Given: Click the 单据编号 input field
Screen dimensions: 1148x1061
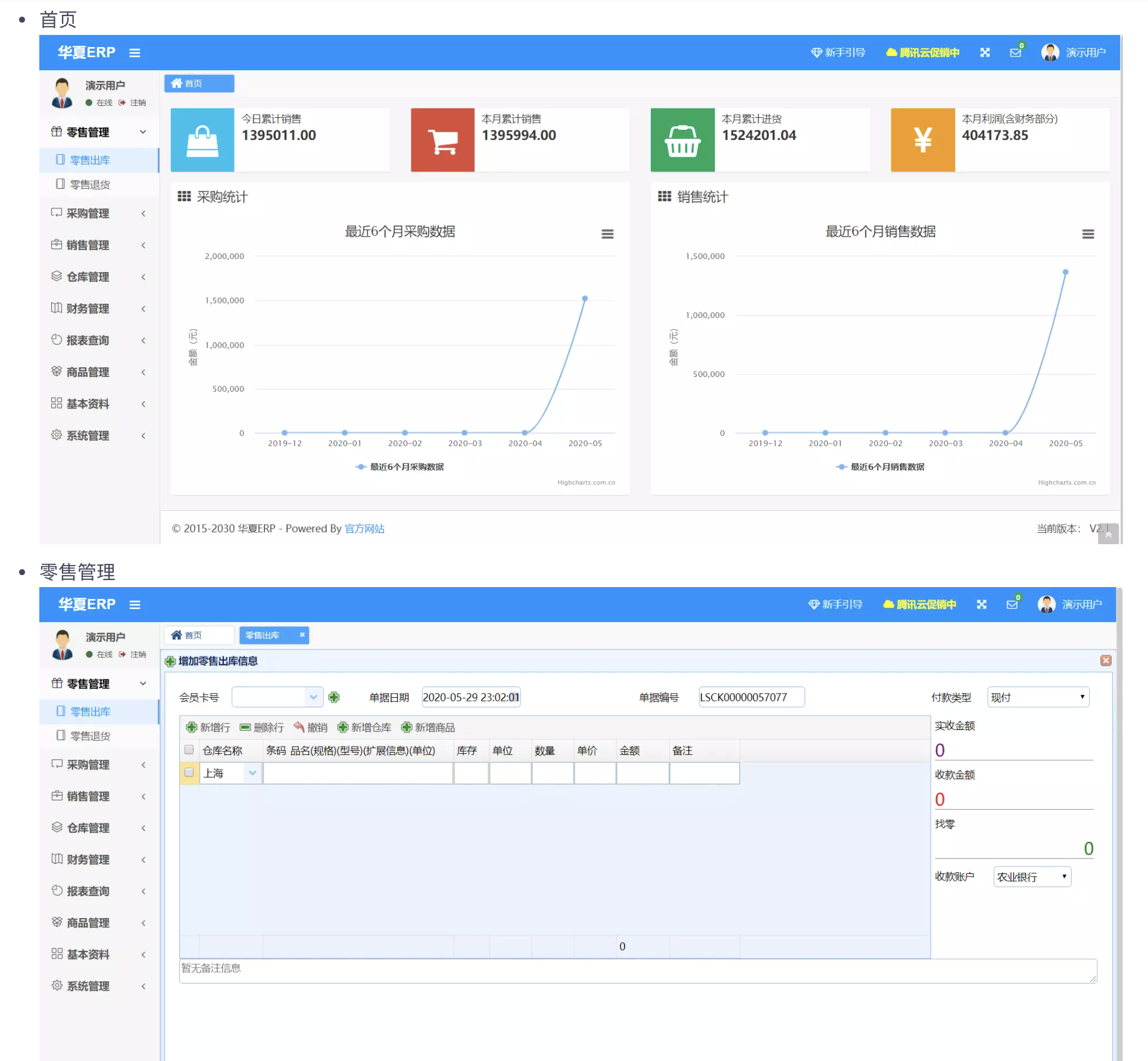Looking at the screenshot, I should pos(751,697).
